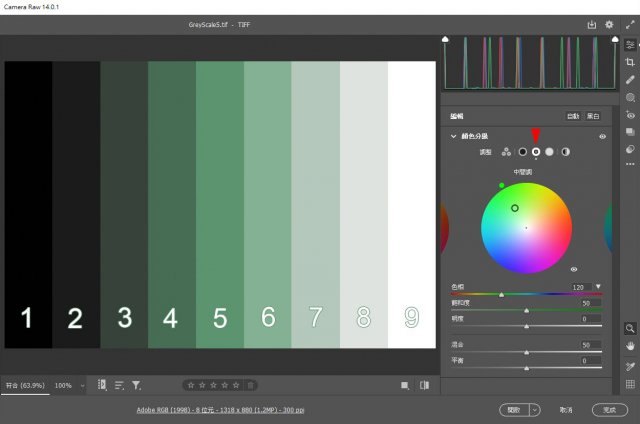Click the 自動 auto adjust button
Screen dimensions: 640x424
[572, 116]
